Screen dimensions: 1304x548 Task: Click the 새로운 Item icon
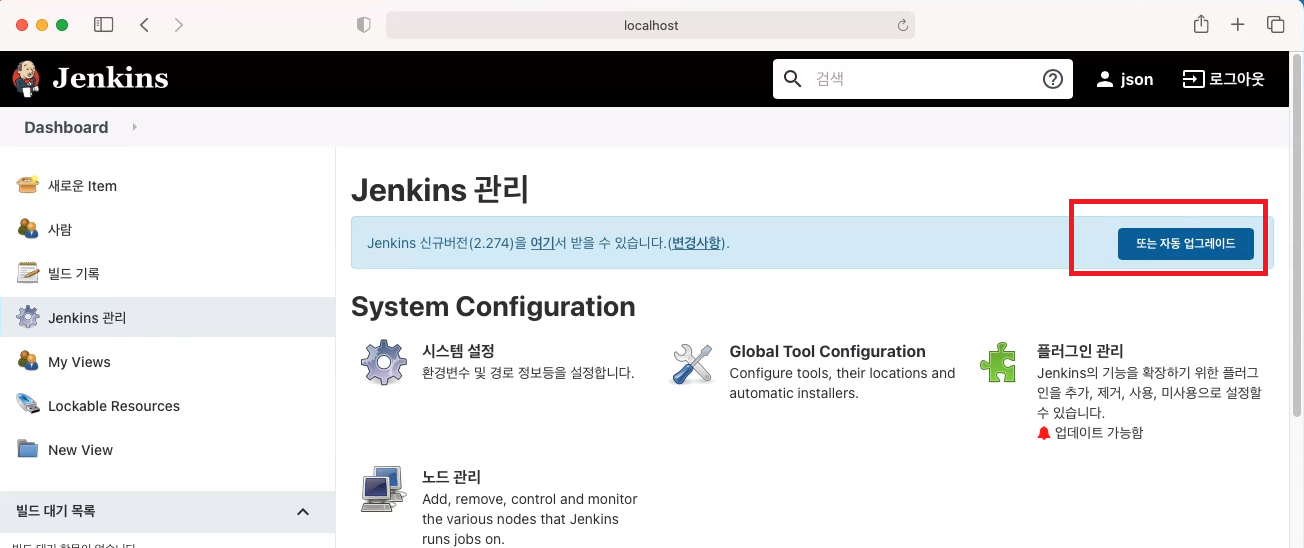pos(28,185)
